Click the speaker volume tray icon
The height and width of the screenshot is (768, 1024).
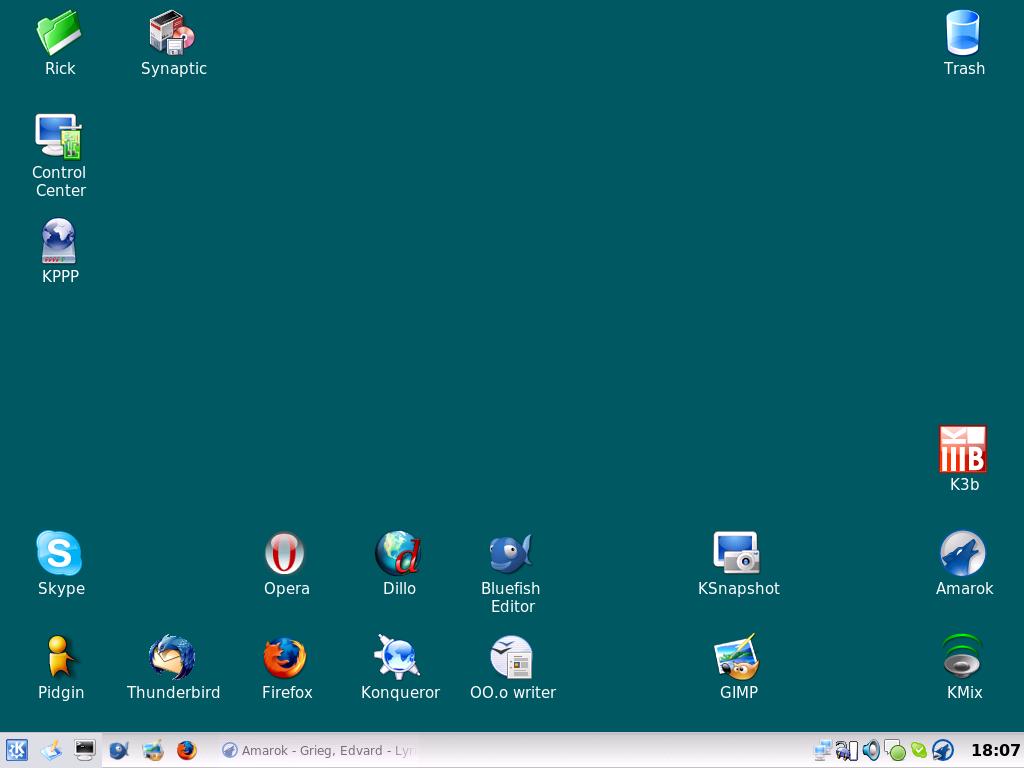[x=871, y=750]
